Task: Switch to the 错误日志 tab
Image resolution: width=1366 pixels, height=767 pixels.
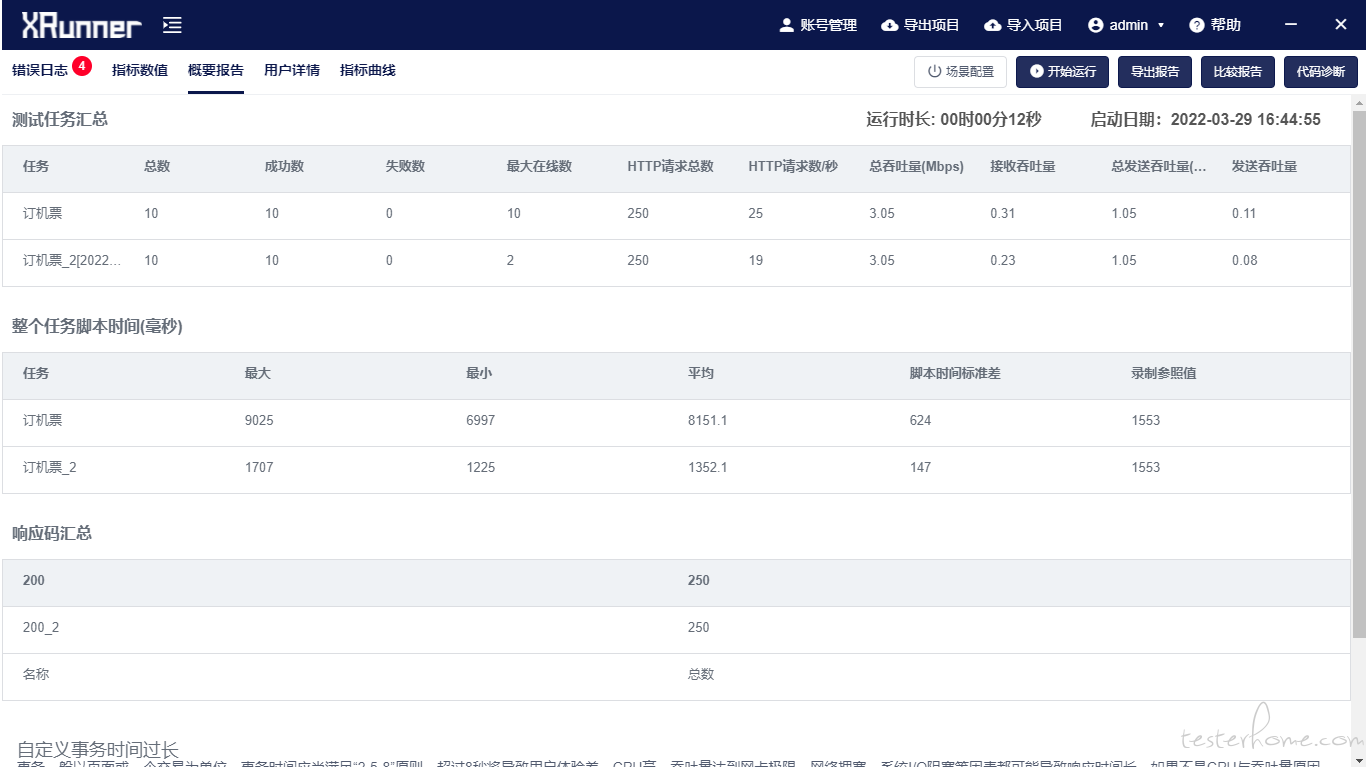Action: (x=40, y=70)
